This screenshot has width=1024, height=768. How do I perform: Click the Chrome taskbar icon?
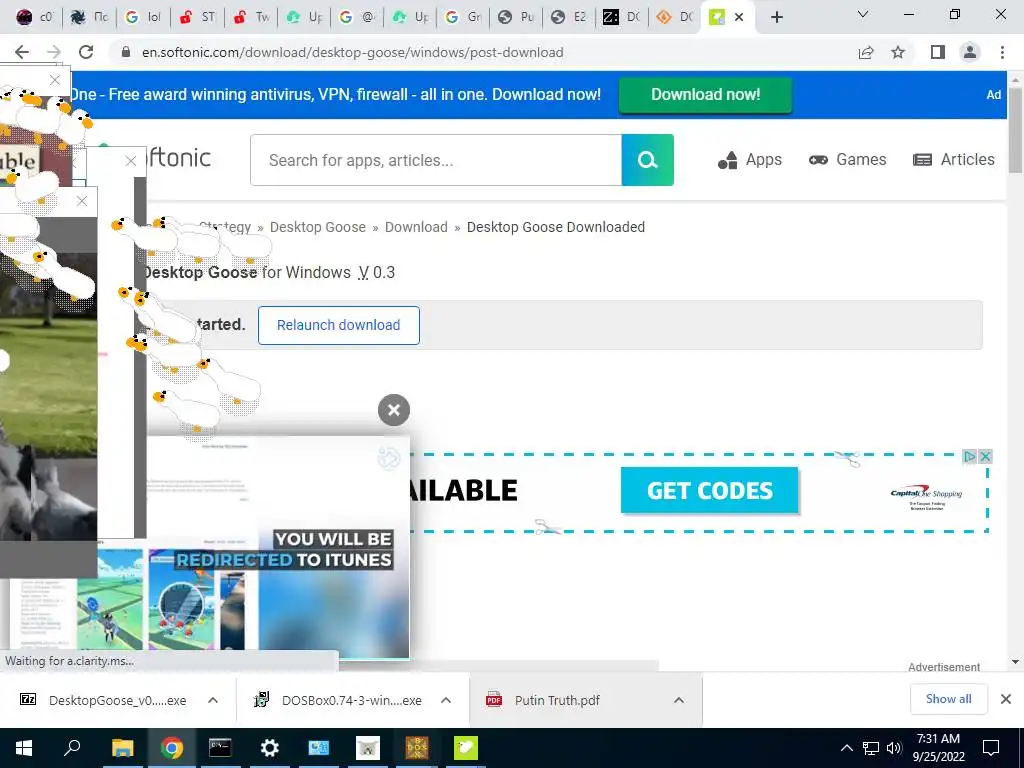point(172,748)
